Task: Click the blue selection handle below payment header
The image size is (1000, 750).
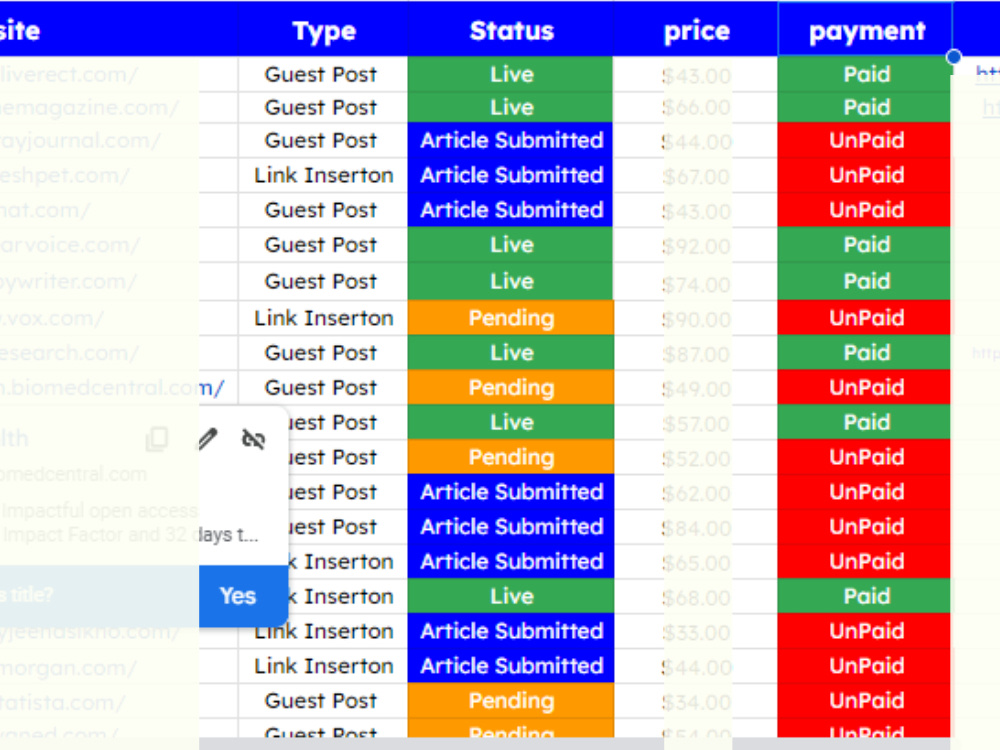Action: tap(953, 57)
